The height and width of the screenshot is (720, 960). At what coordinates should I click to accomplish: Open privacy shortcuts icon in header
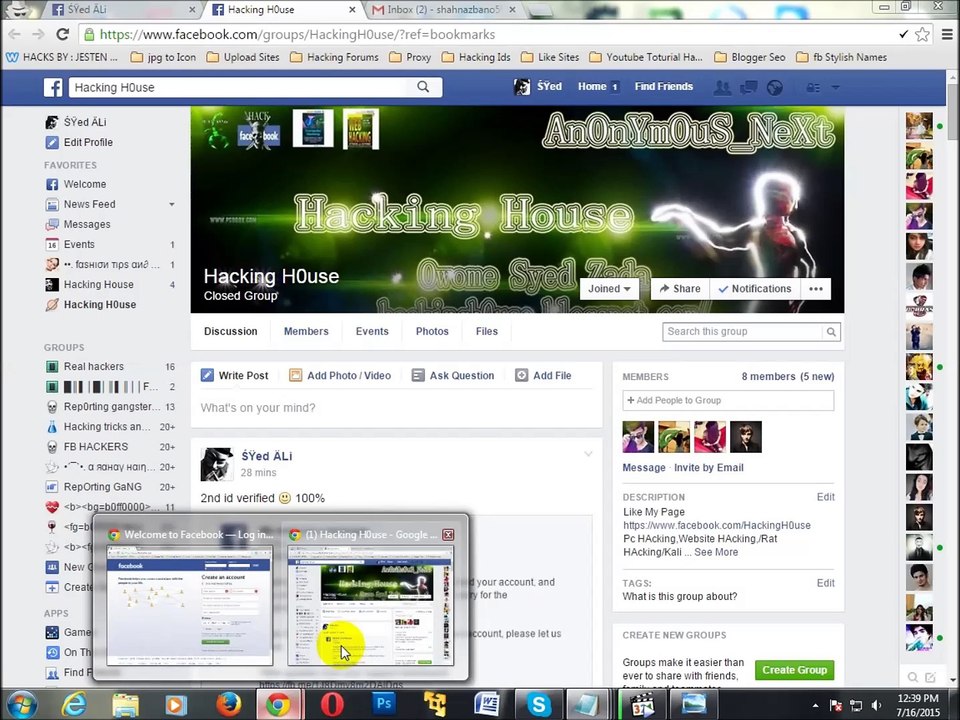click(x=813, y=88)
